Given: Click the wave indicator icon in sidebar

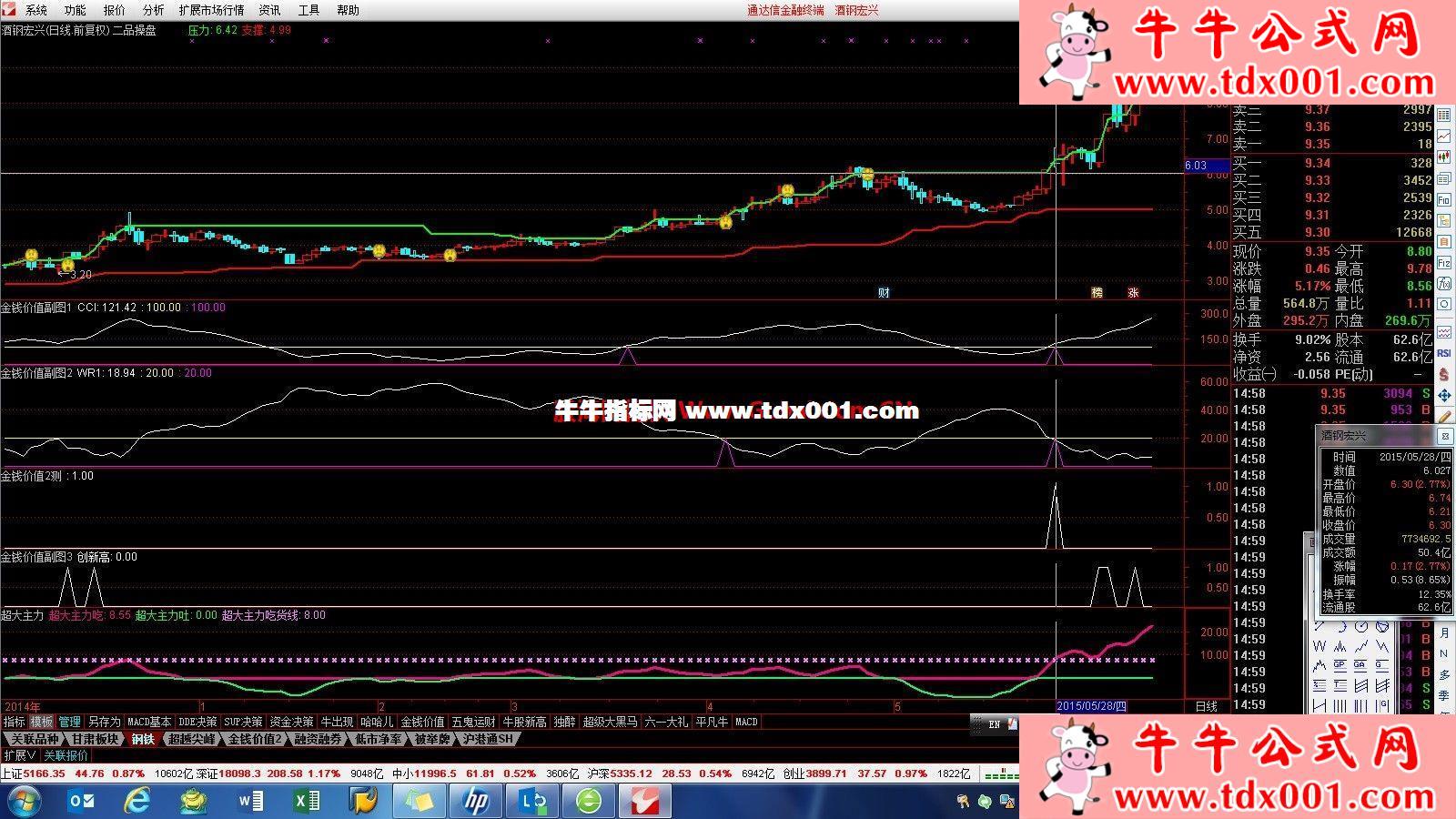Looking at the screenshot, I should pyautogui.click(x=1444, y=332).
